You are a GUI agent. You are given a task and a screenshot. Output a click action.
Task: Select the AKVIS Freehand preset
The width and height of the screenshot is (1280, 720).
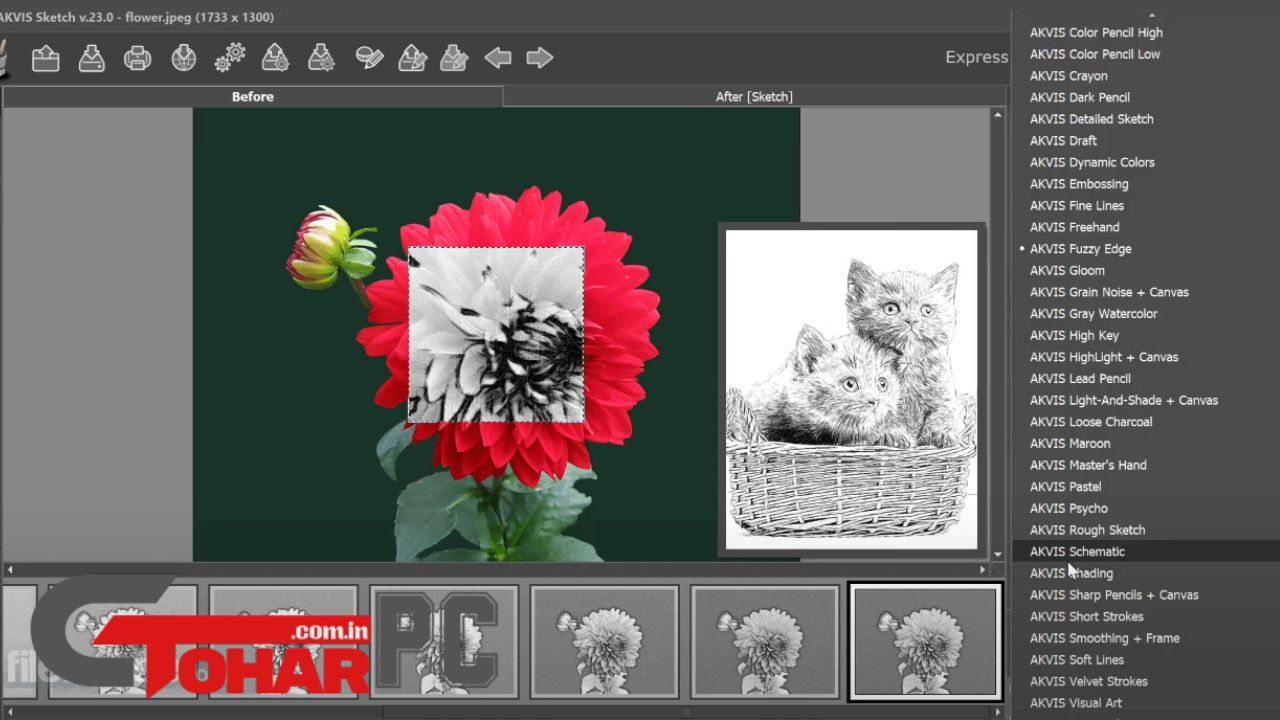coord(1074,227)
